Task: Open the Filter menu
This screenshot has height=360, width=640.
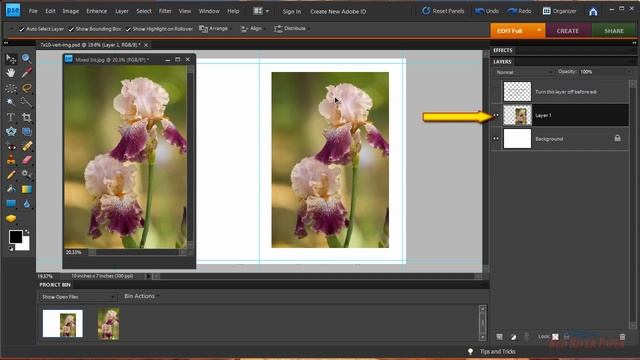Action: (165, 11)
